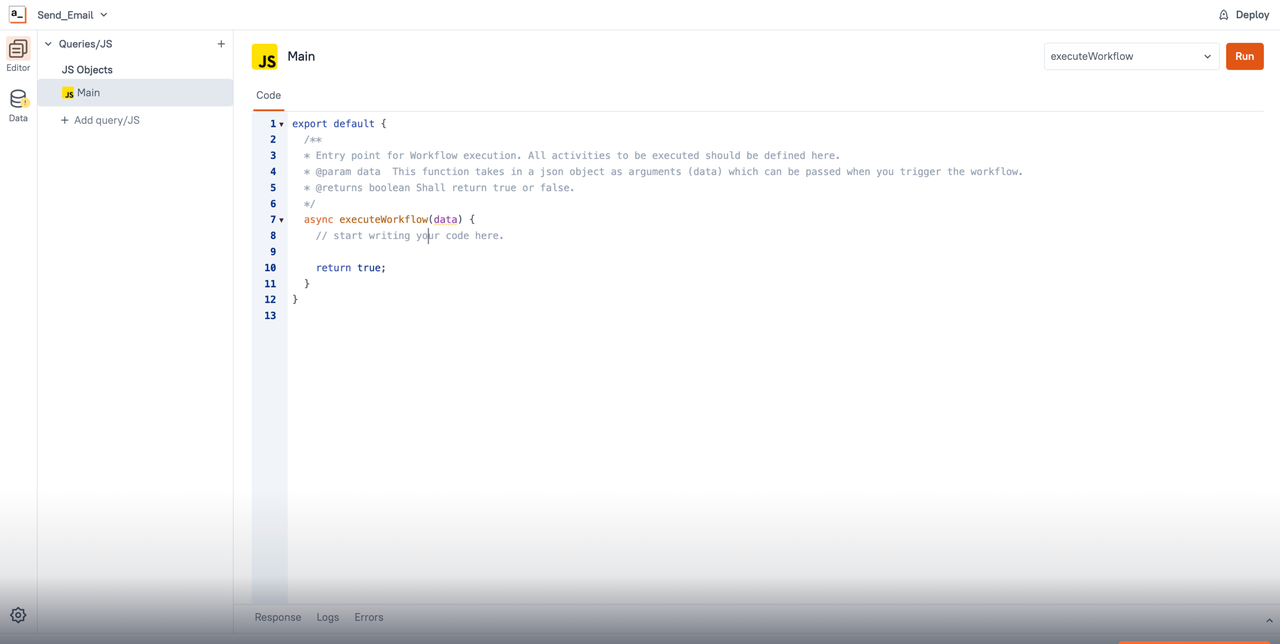Open the Logs tab at the bottom
This screenshot has height=644, width=1280.
(328, 617)
